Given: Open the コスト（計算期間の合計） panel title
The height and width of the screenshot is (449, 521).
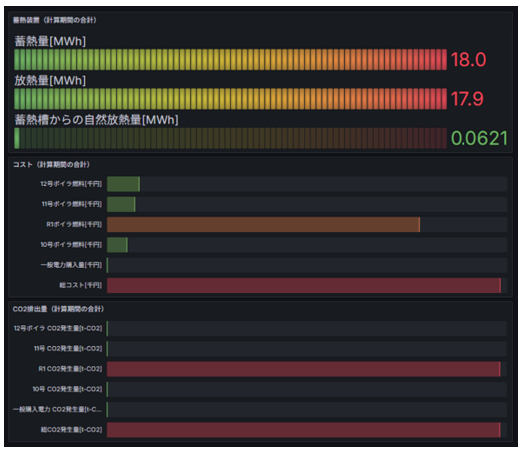Looking at the screenshot, I should pos(51,164).
